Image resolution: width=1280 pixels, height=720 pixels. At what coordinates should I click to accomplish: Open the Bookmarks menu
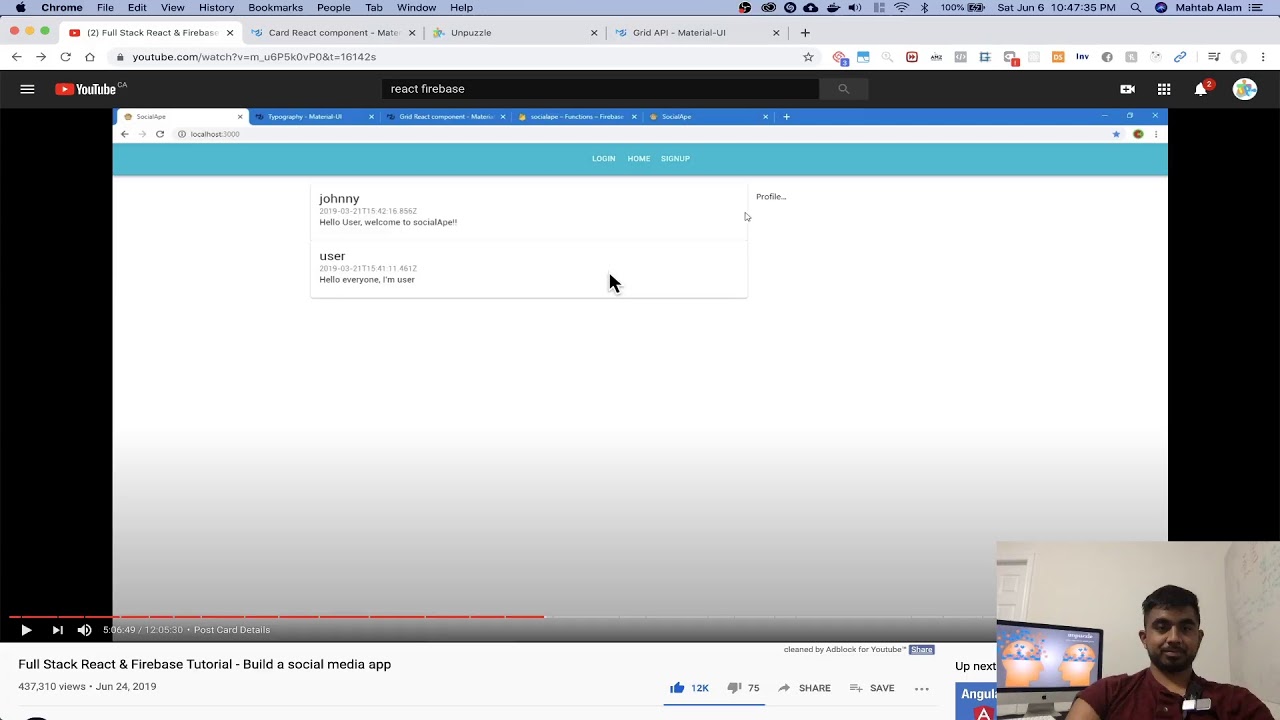pos(275,7)
